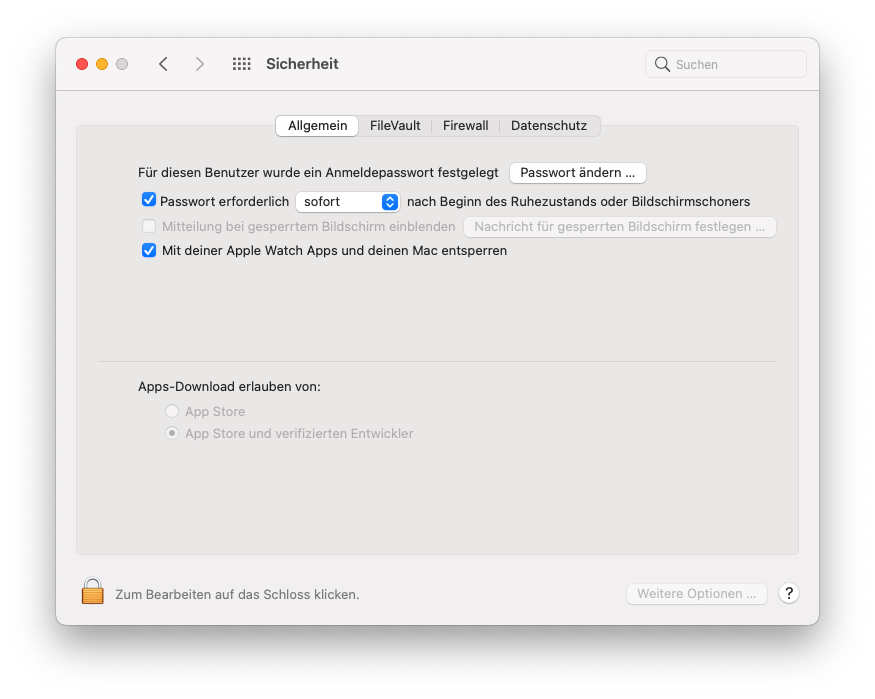Image resolution: width=875 pixels, height=699 pixels.
Task: Open the help question mark button
Action: coord(788,593)
